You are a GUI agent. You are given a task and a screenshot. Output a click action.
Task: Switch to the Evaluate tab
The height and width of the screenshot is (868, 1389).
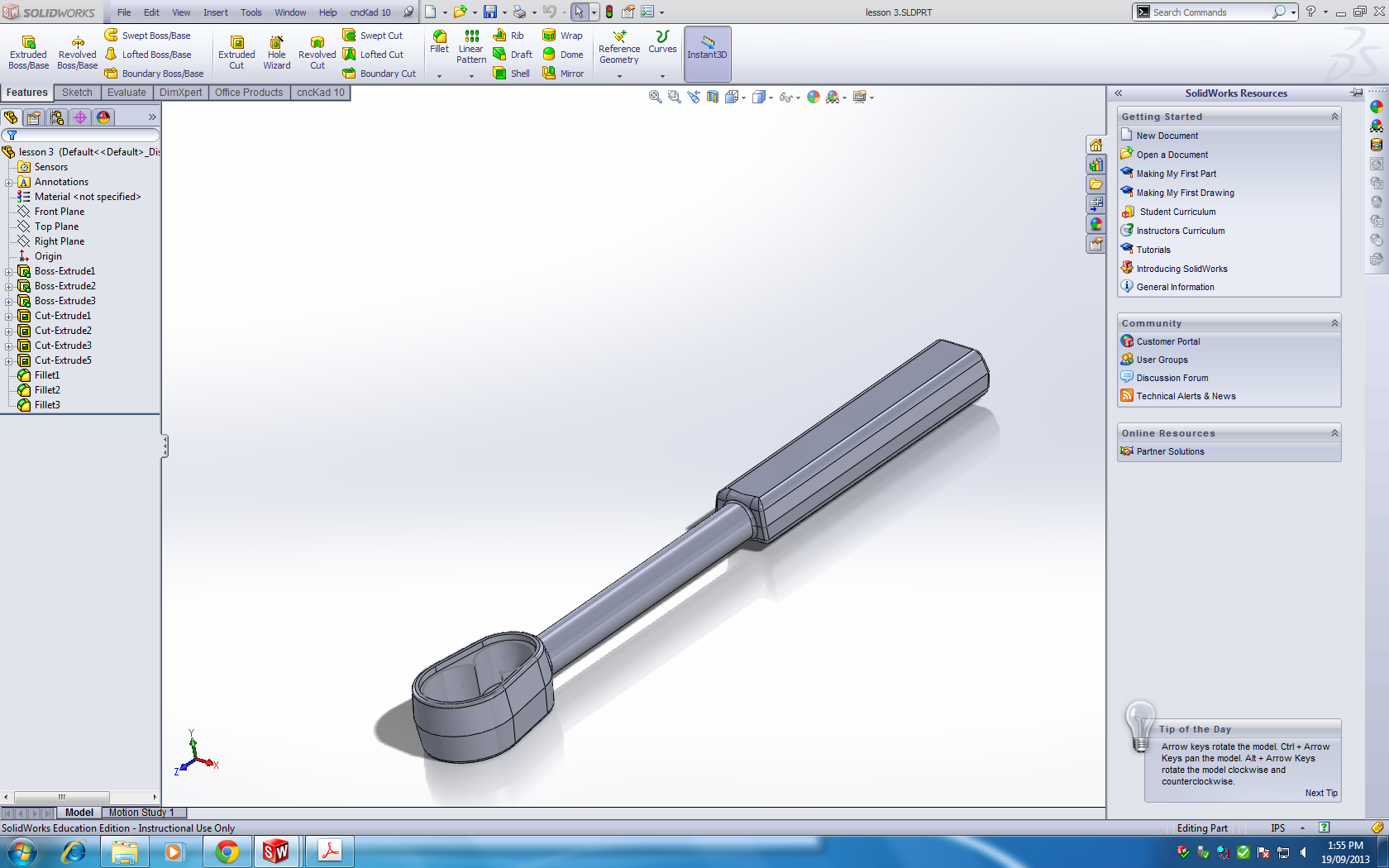click(126, 93)
